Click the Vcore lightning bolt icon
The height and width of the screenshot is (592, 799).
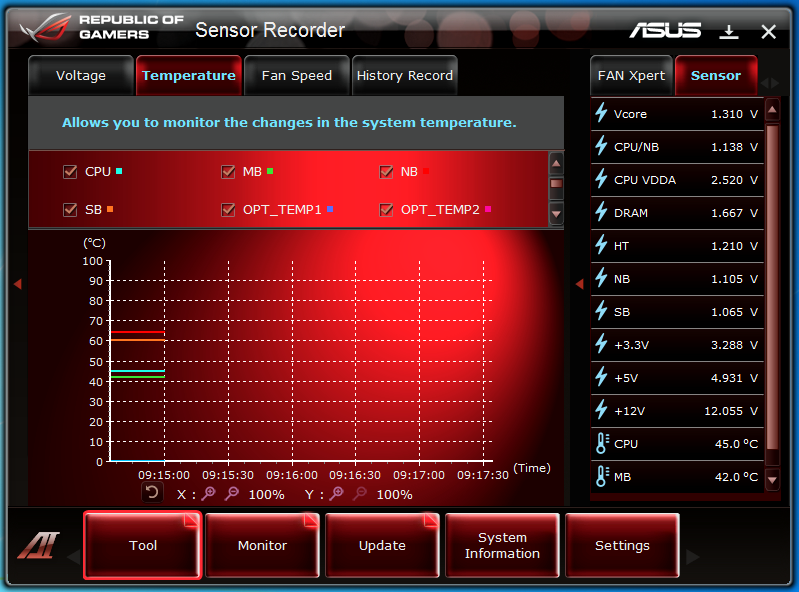601,113
